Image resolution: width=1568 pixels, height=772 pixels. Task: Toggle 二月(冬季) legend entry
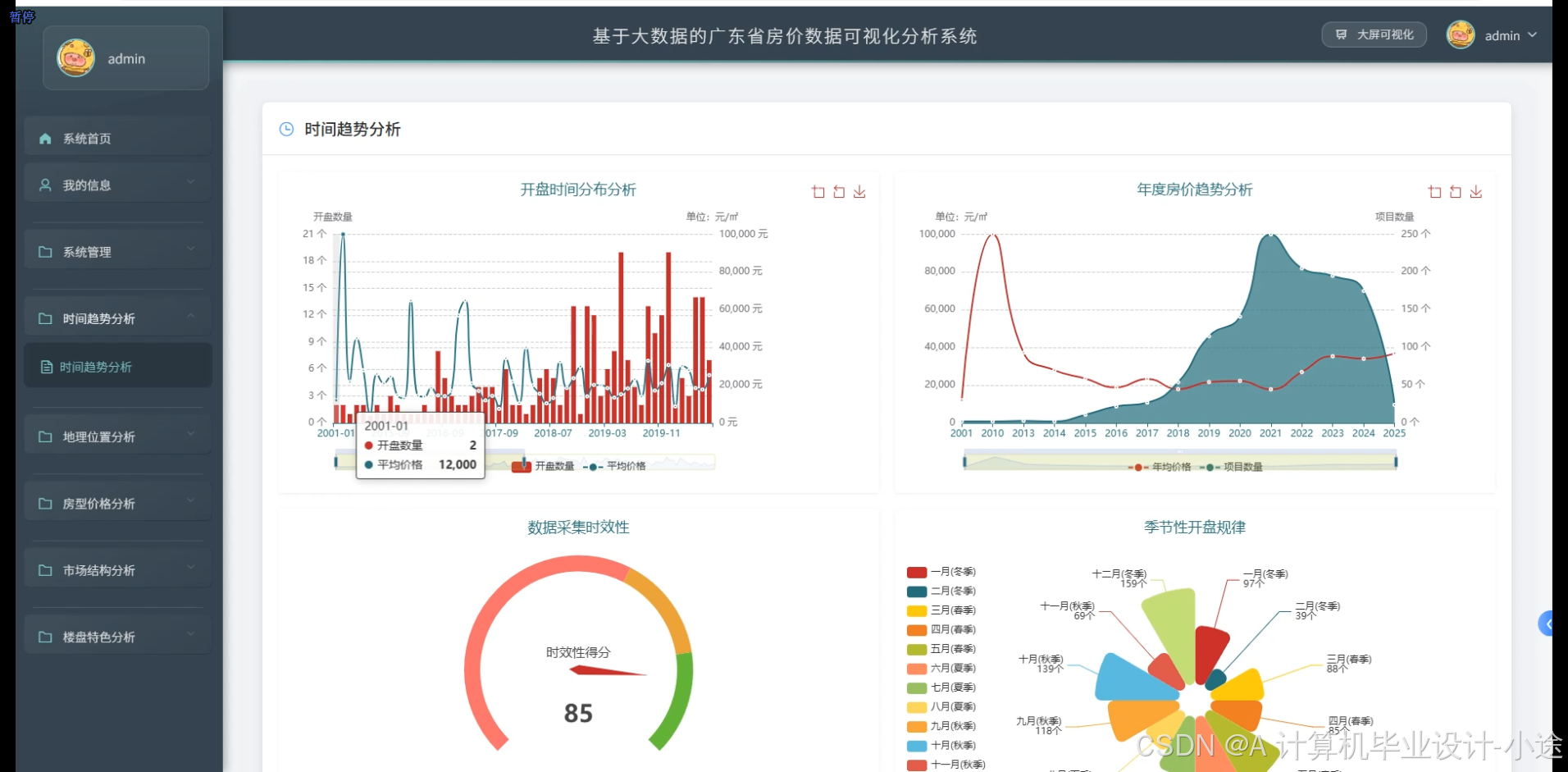(941, 591)
